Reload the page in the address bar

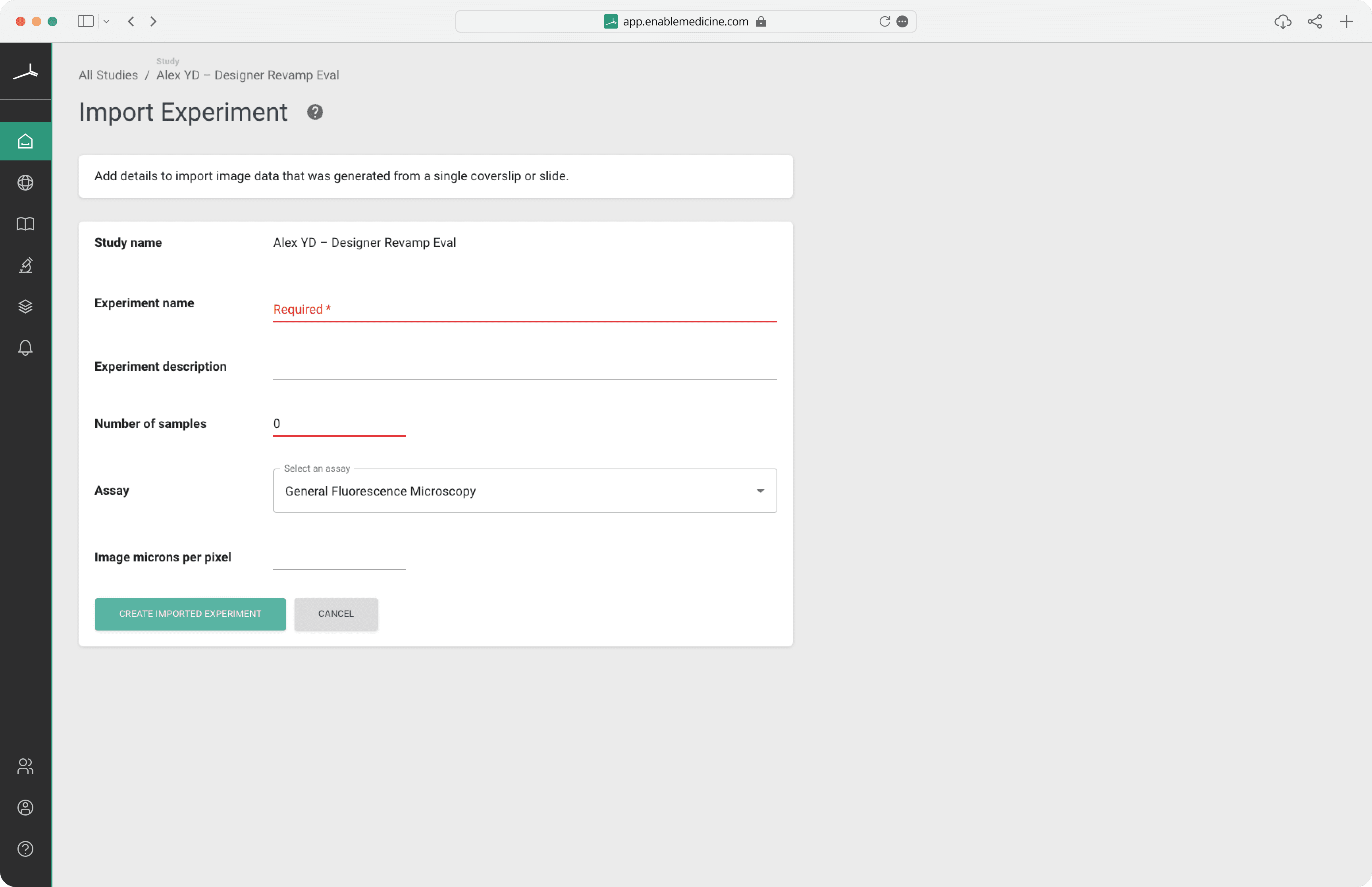(884, 21)
